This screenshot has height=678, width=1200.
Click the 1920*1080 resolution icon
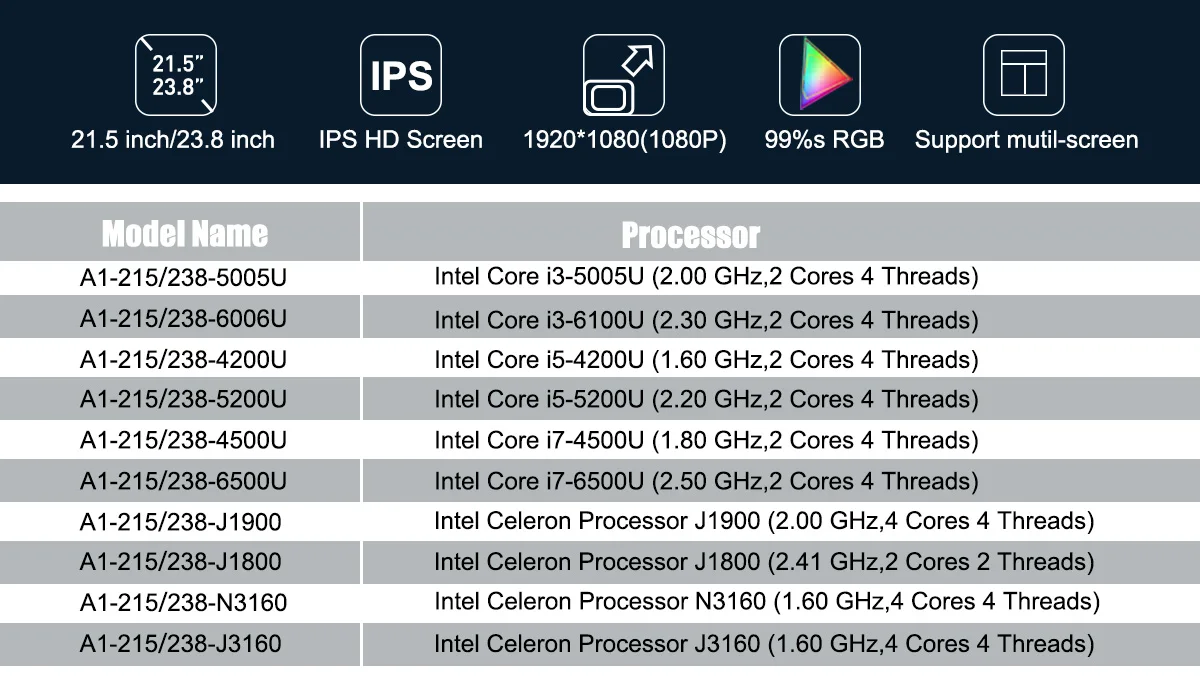point(624,75)
